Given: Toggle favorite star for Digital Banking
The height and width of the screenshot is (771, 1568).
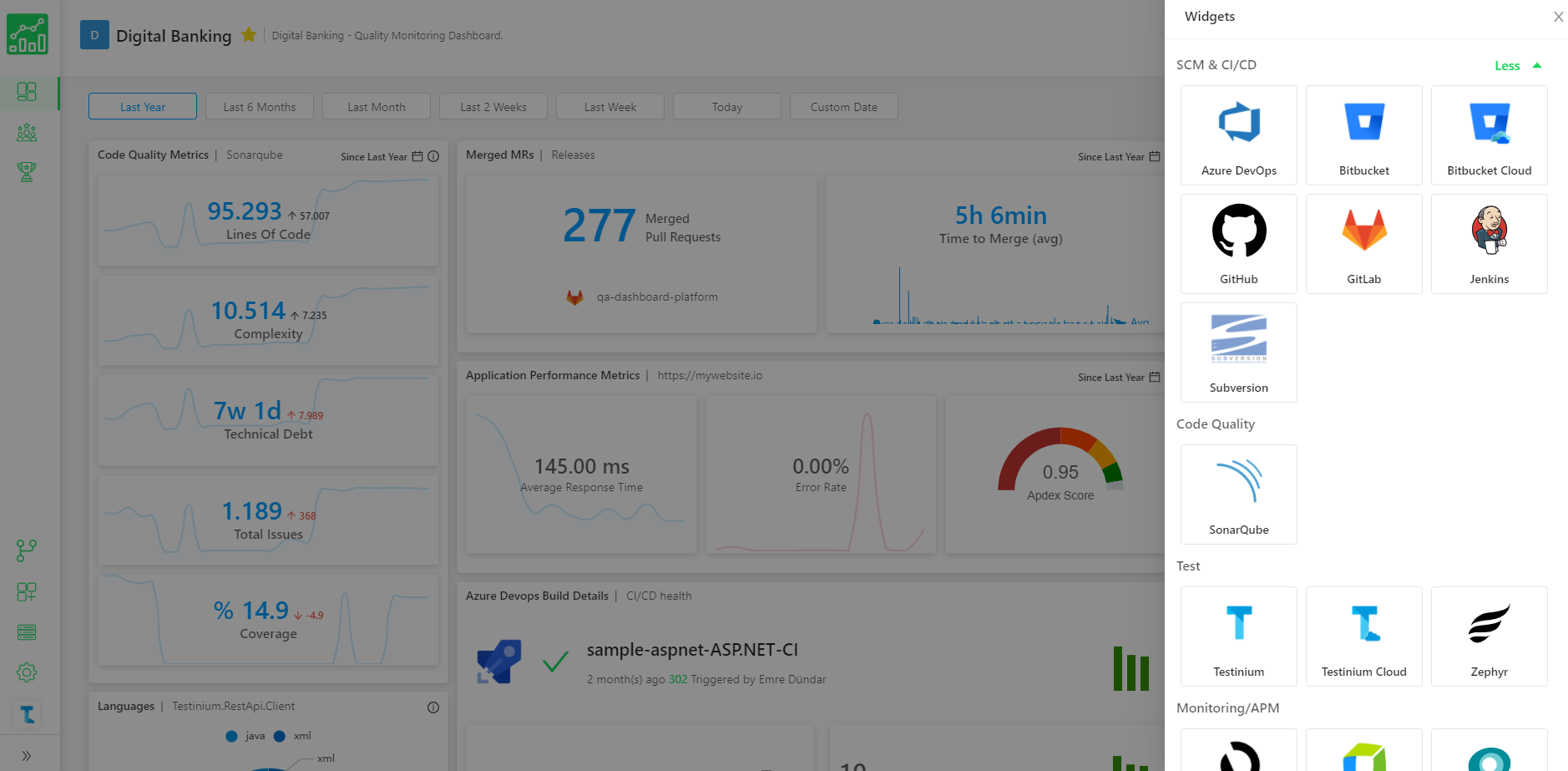Looking at the screenshot, I should [249, 35].
